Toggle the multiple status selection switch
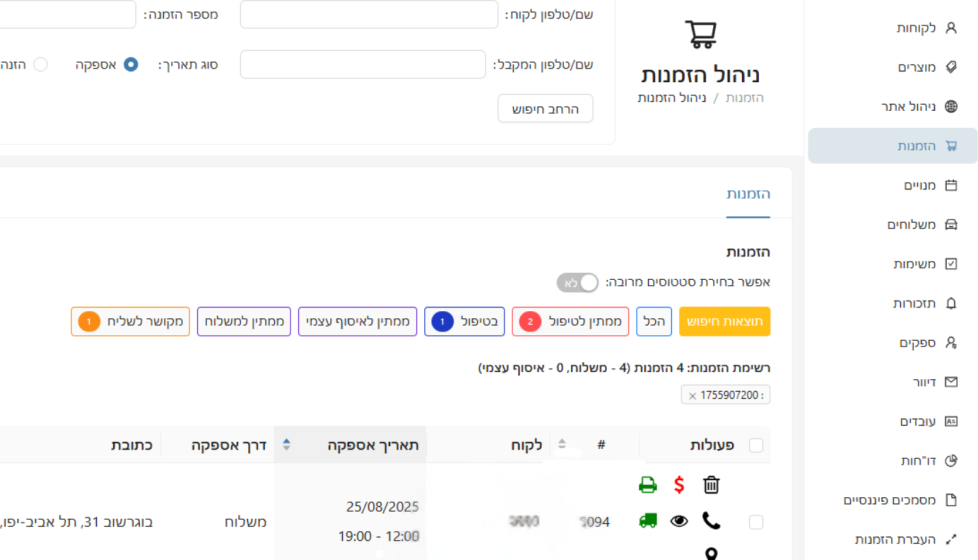 [x=578, y=283]
